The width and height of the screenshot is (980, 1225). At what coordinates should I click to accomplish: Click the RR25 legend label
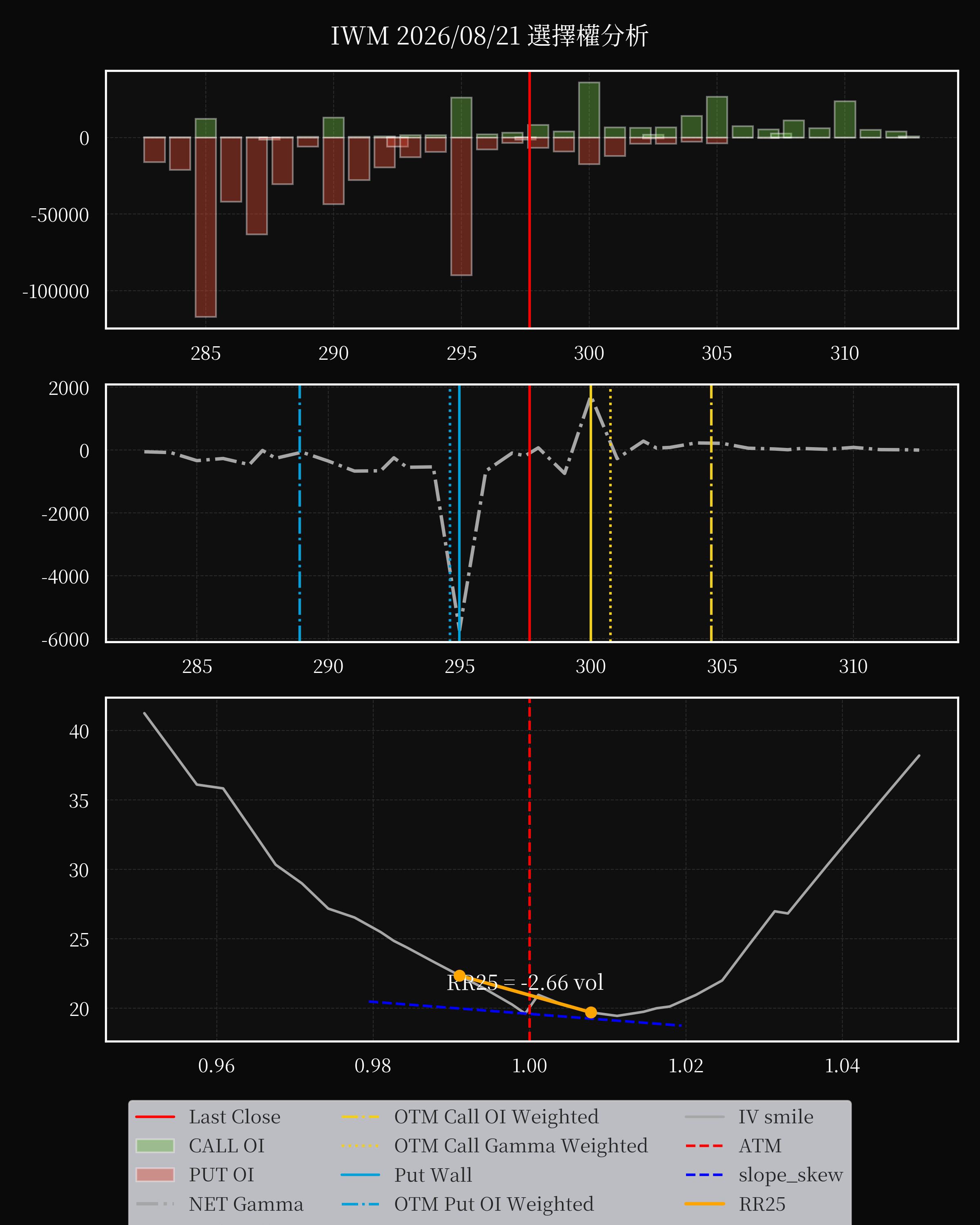pyautogui.click(x=762, y=1204)
